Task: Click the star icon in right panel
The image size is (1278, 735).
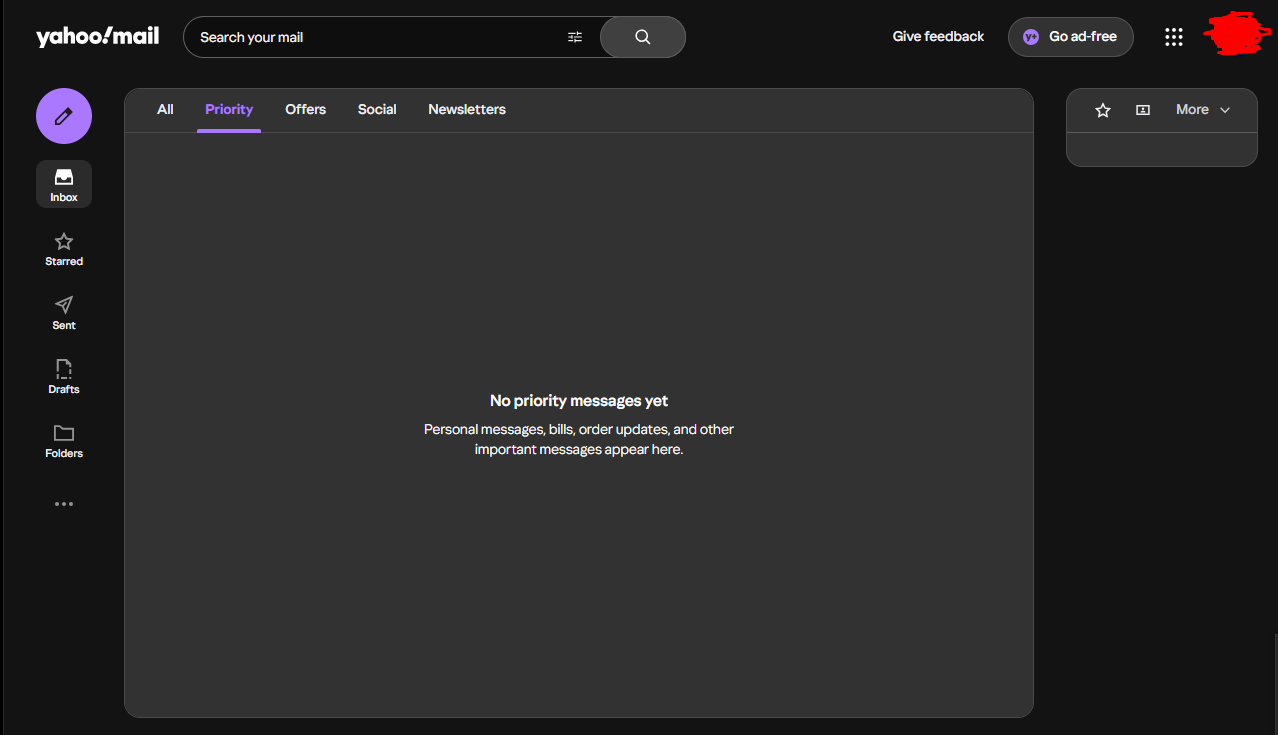Action: click(x=1103, y=110)
